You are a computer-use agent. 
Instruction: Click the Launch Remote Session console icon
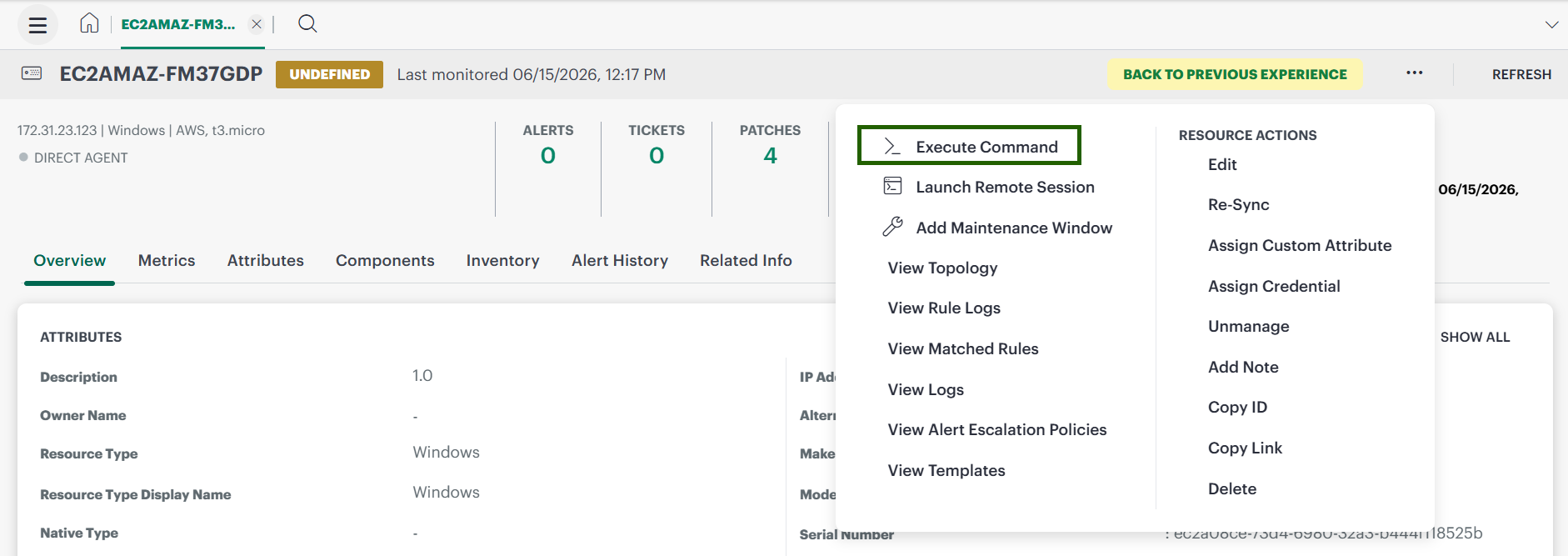[892, 186]
